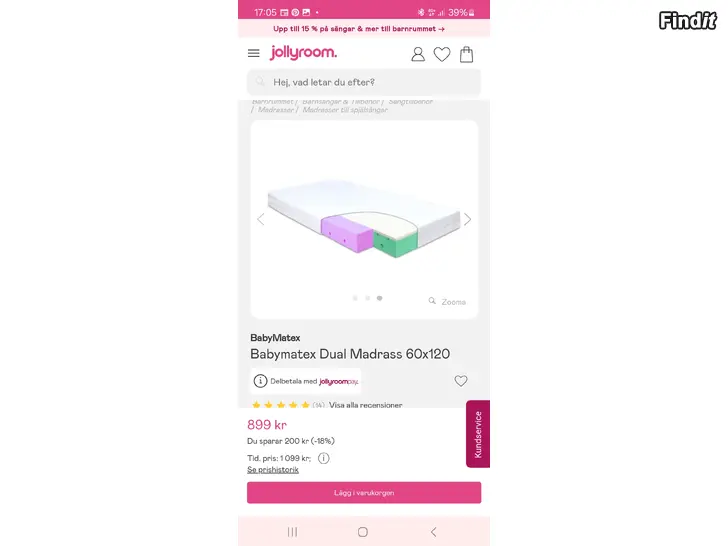
Task: Show the previous product image
Action: (x=261, y=219)
